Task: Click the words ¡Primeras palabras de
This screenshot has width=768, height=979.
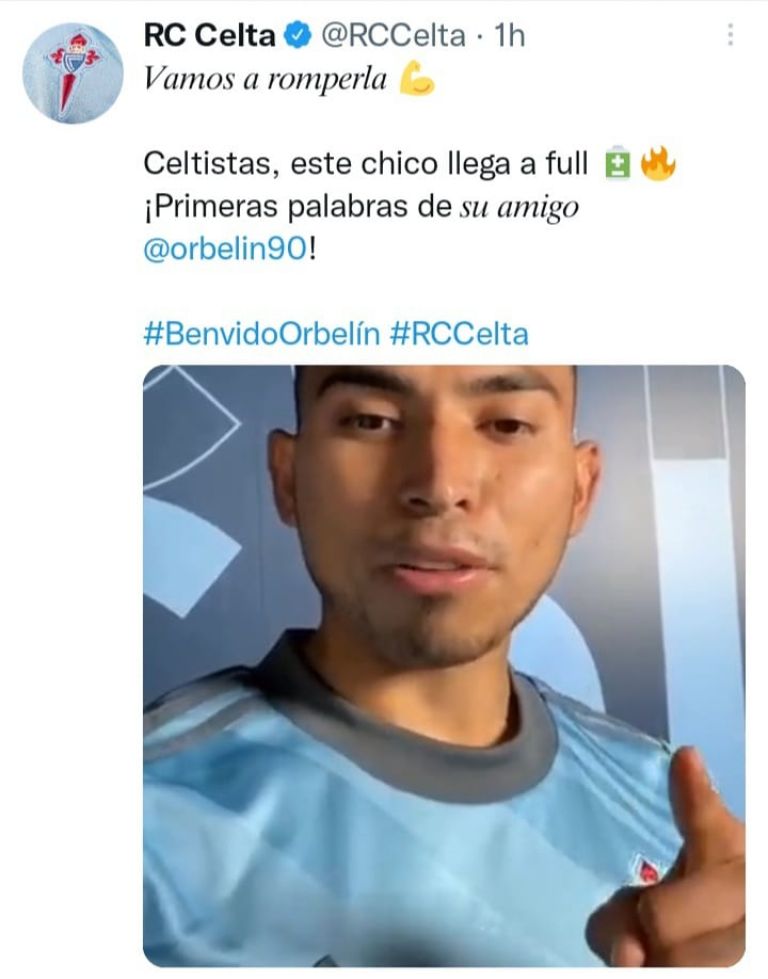Action: [297, 207]
